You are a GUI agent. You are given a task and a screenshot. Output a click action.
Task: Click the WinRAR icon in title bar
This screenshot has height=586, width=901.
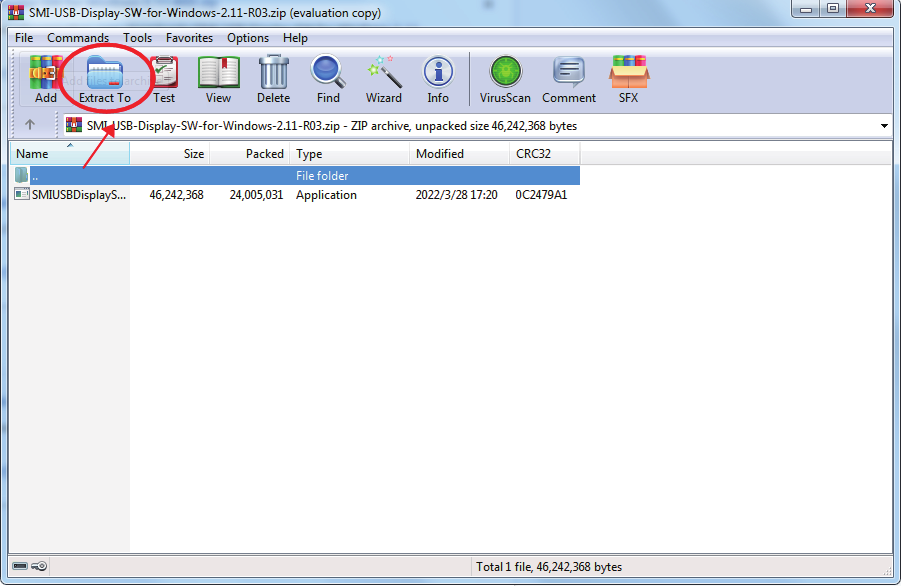[16, 12]
